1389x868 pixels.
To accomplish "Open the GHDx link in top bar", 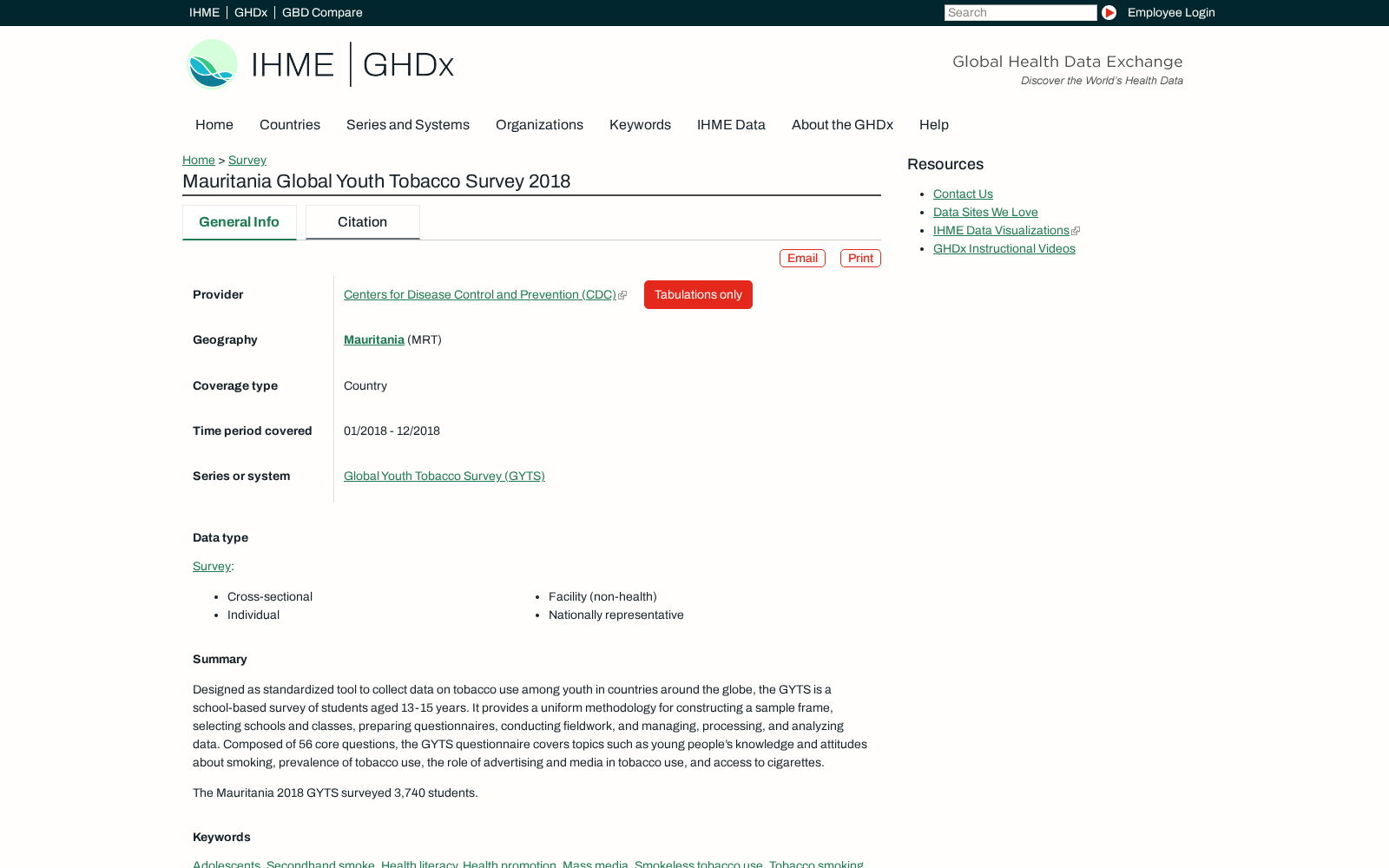I will click(251, 12).
